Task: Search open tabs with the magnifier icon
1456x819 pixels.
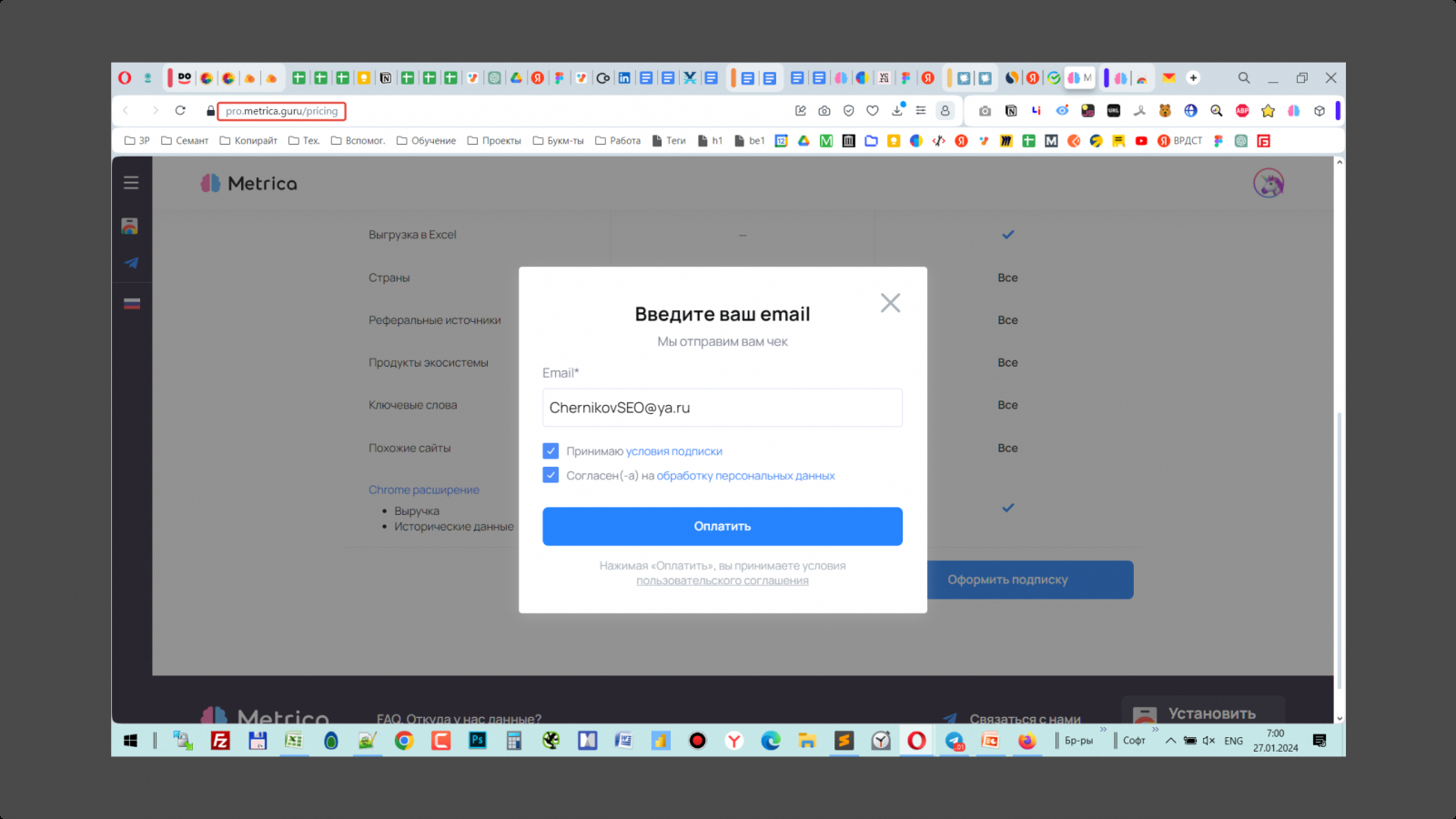Action: tap(1244, 78)
